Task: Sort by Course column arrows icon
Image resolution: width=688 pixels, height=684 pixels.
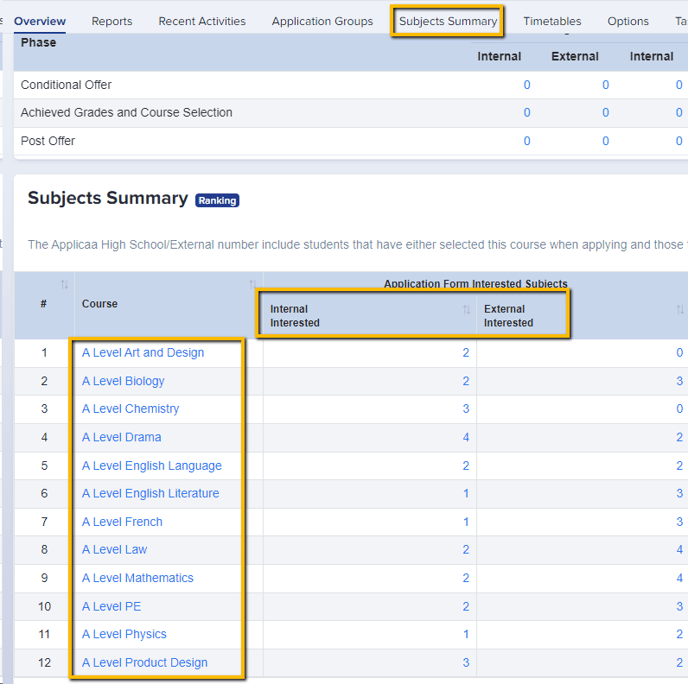Action: [x=253, y=285]
